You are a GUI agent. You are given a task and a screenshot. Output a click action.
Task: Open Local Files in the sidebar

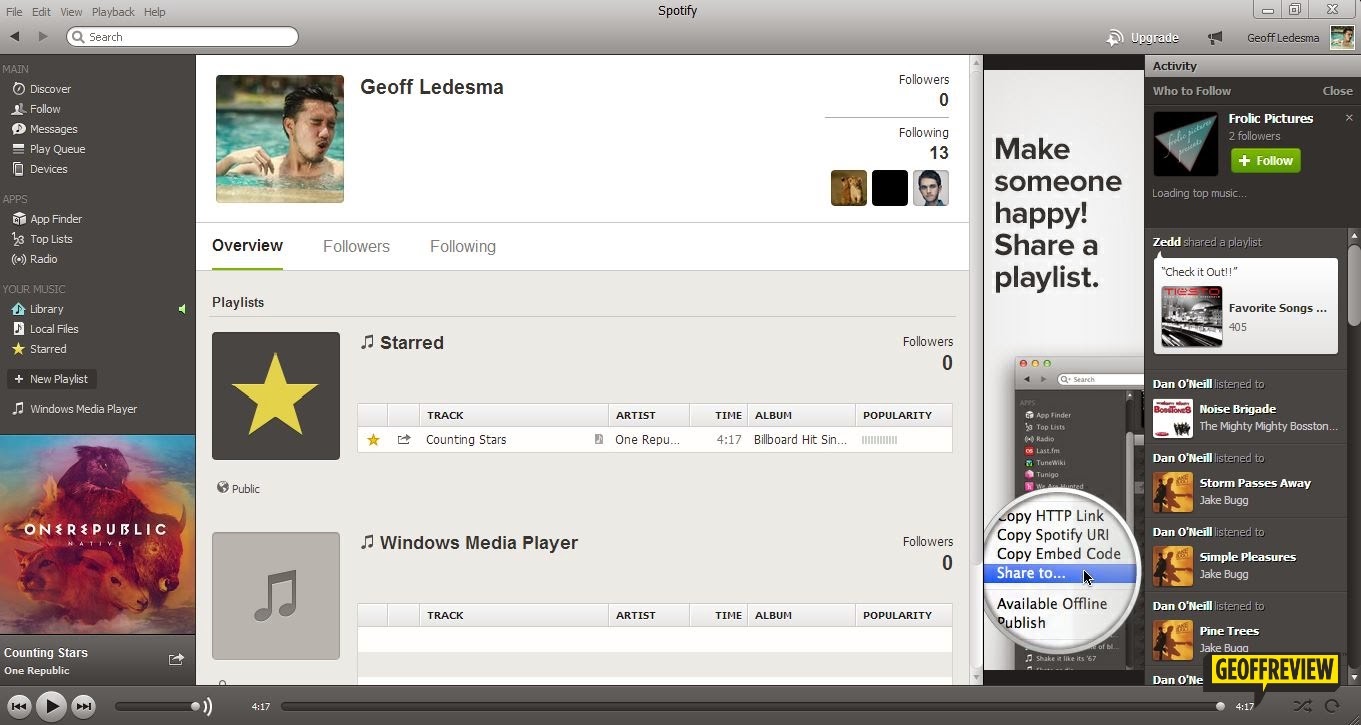(x=54, y=329)
